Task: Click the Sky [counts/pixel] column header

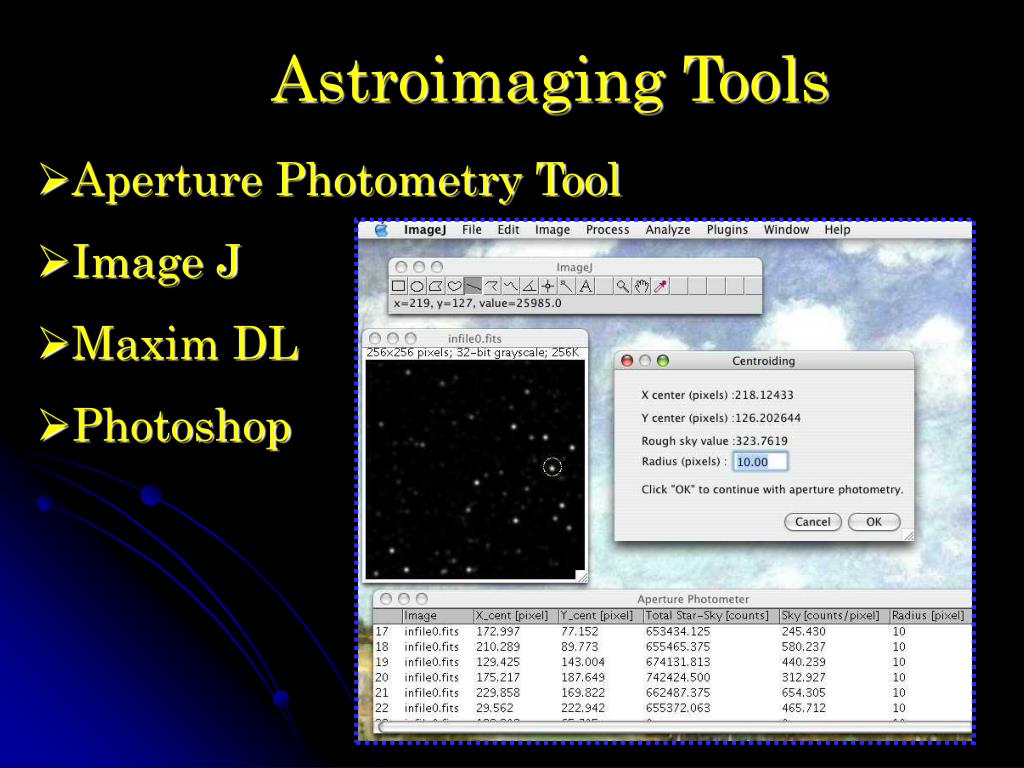Action: point(834,615)
